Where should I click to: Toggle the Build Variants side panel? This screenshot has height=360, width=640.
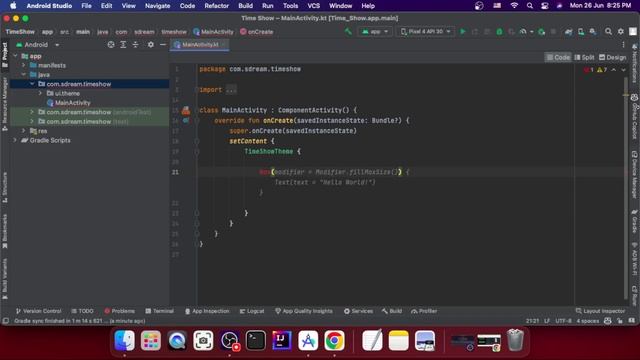5,280
